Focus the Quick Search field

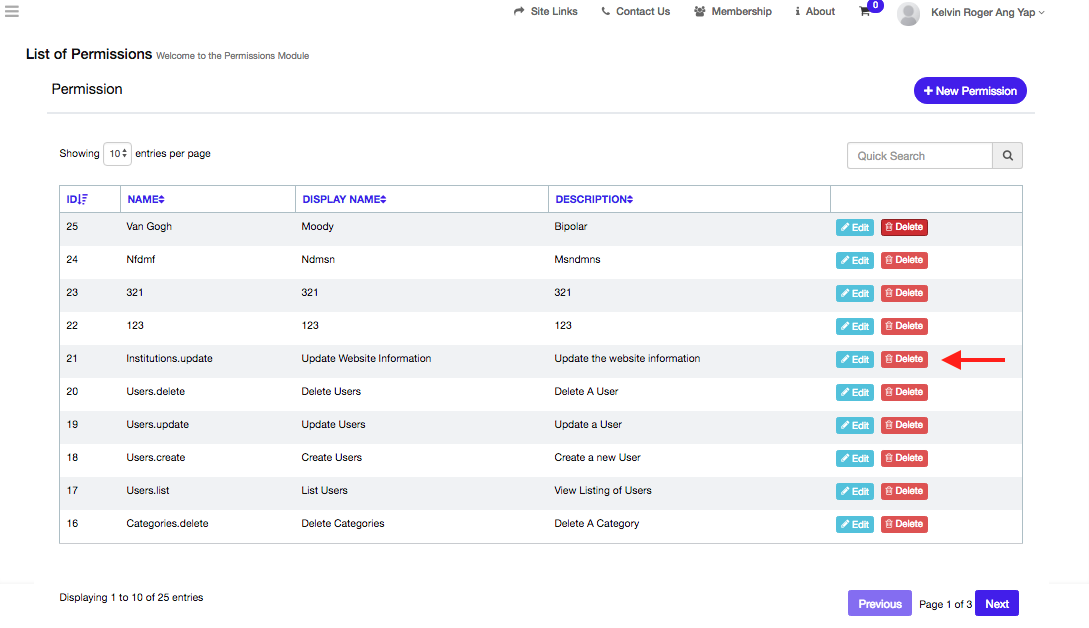pos(919,156)
